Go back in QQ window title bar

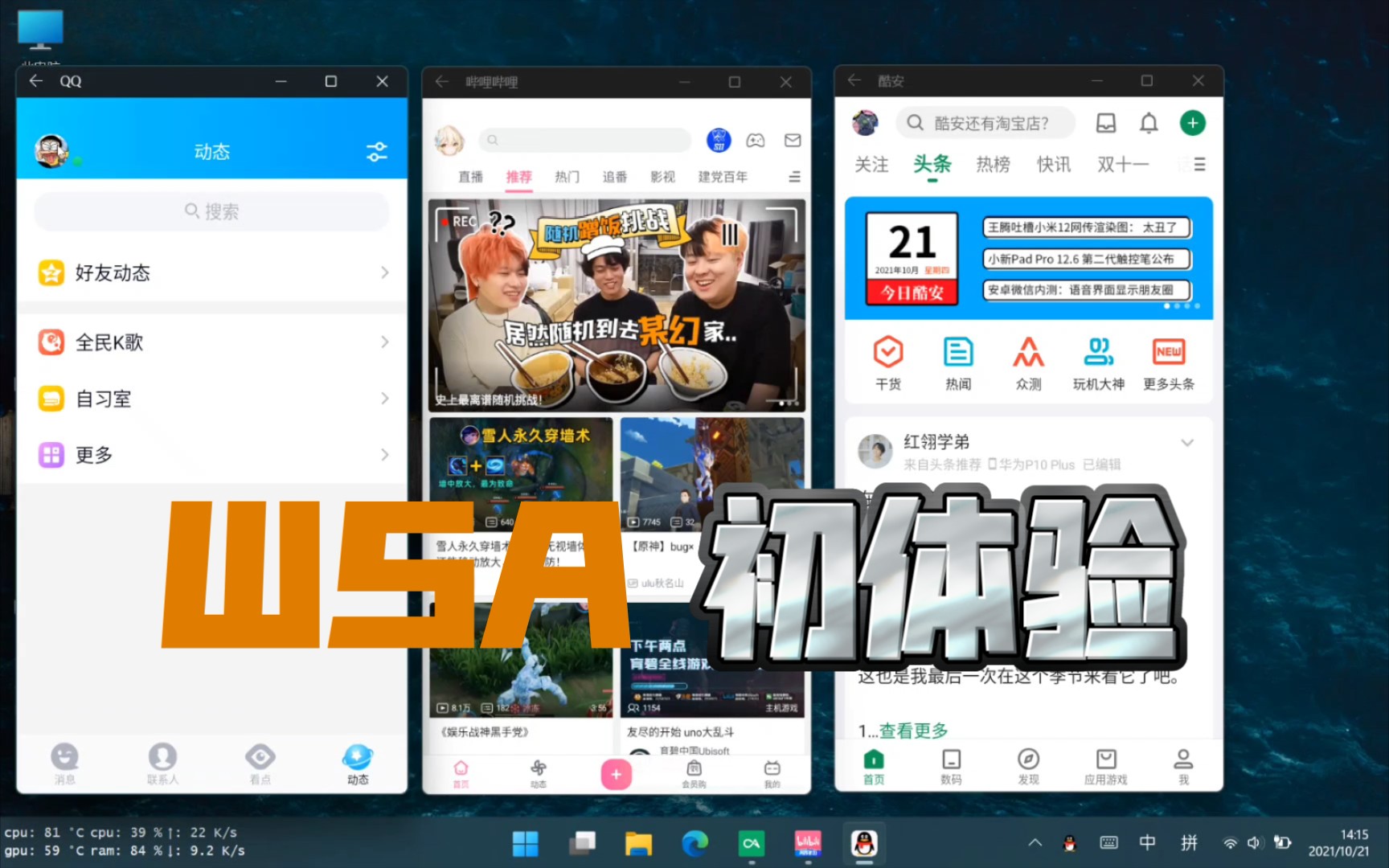click(36, 80)
